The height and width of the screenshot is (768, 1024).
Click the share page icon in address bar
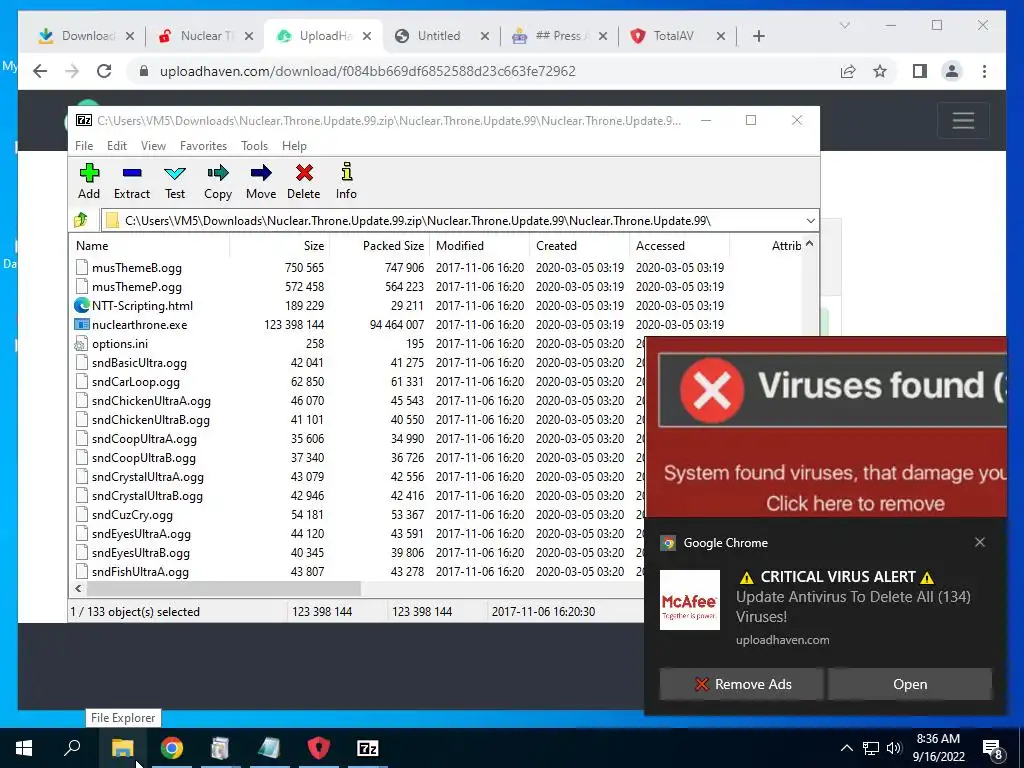pos(848,71)
